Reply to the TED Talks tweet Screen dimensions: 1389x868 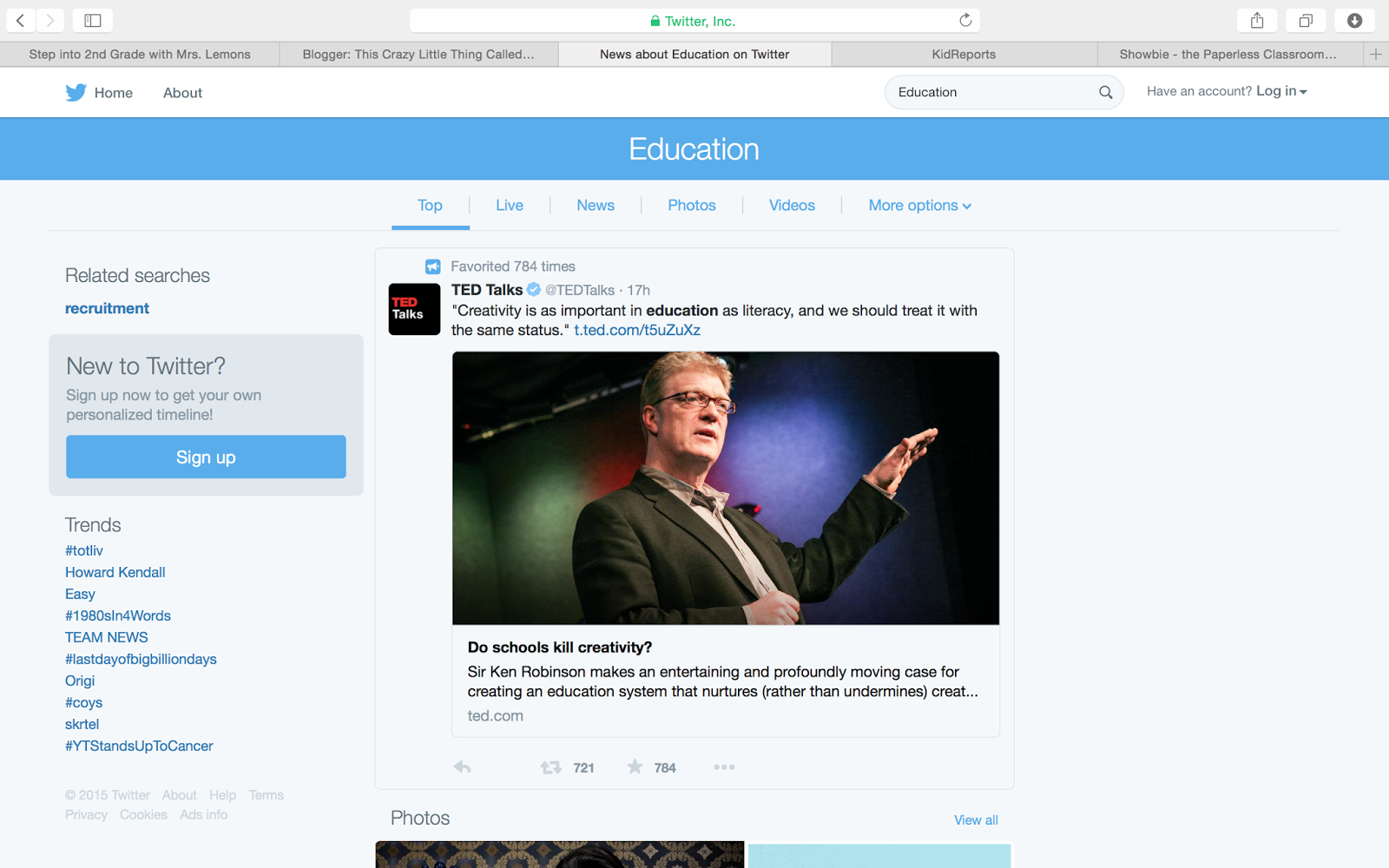pos(462,767)
